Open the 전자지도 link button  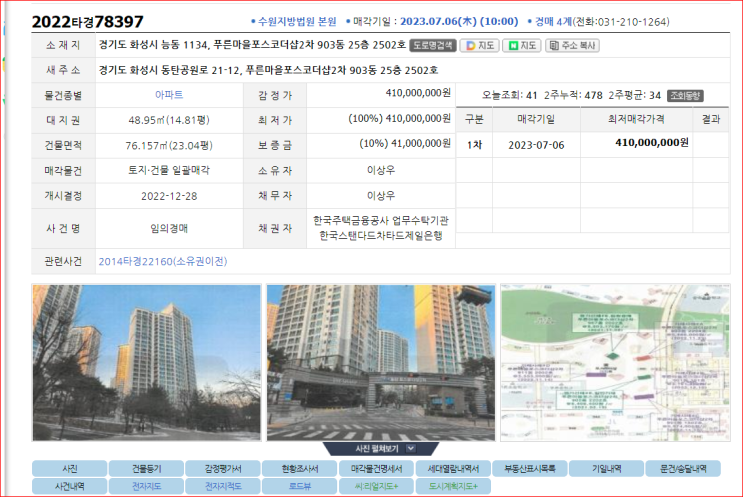click(146, 486)
